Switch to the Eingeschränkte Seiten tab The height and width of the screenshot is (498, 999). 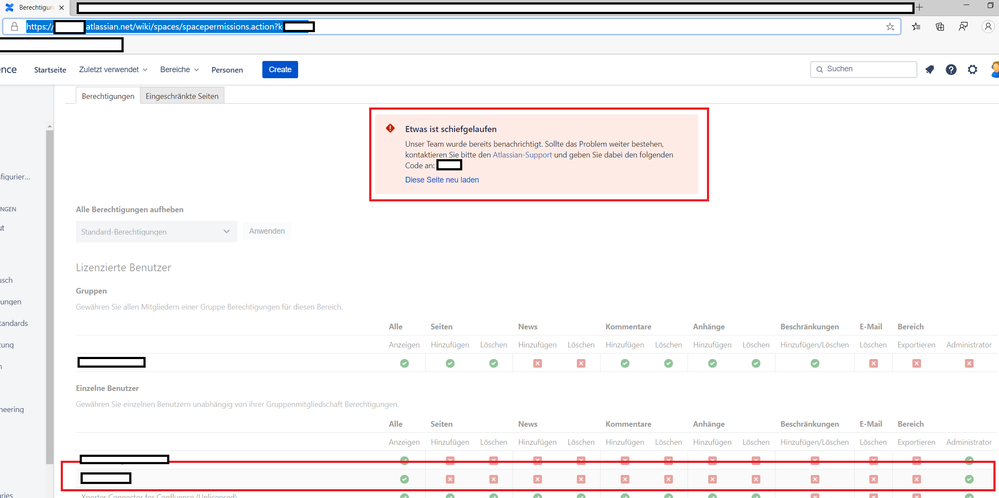click(x=182, y=96)
